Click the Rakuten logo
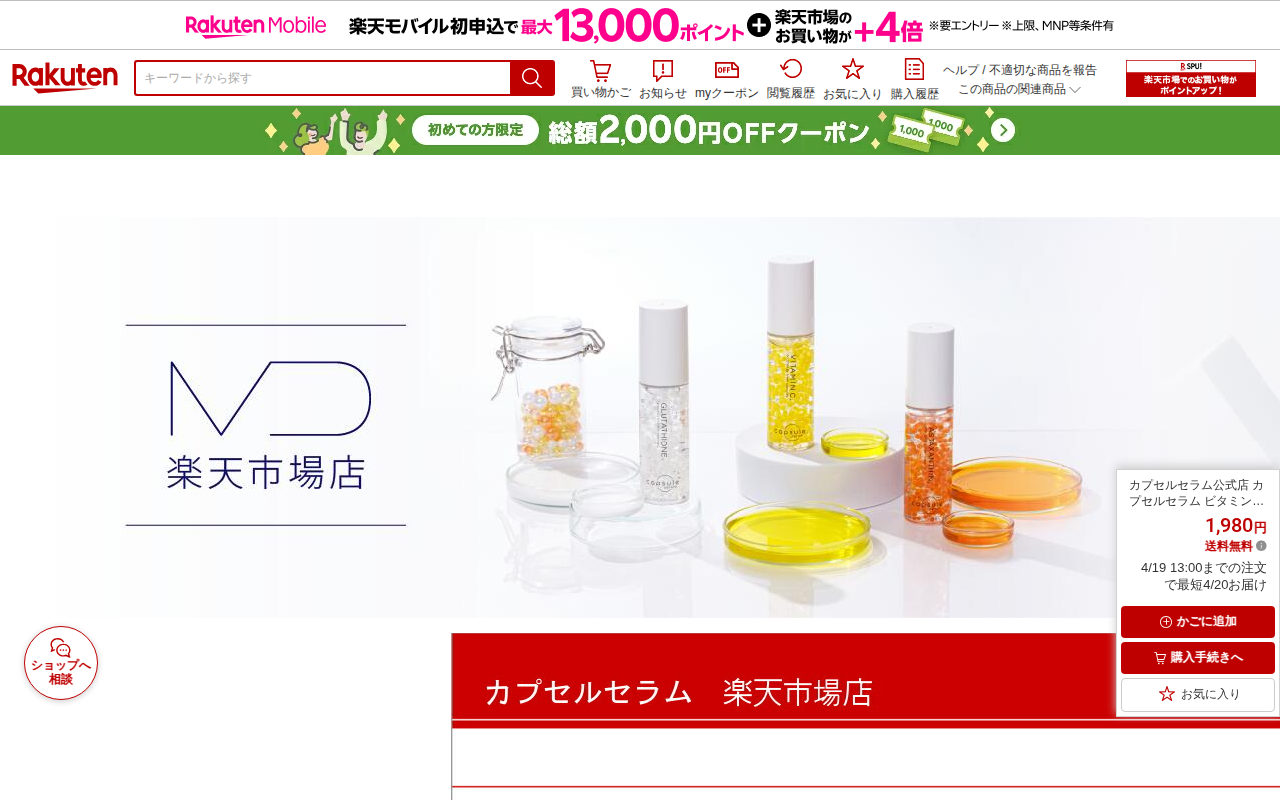Image resolution: width=1280 pixels, height=800 pixels. point(65,78)
